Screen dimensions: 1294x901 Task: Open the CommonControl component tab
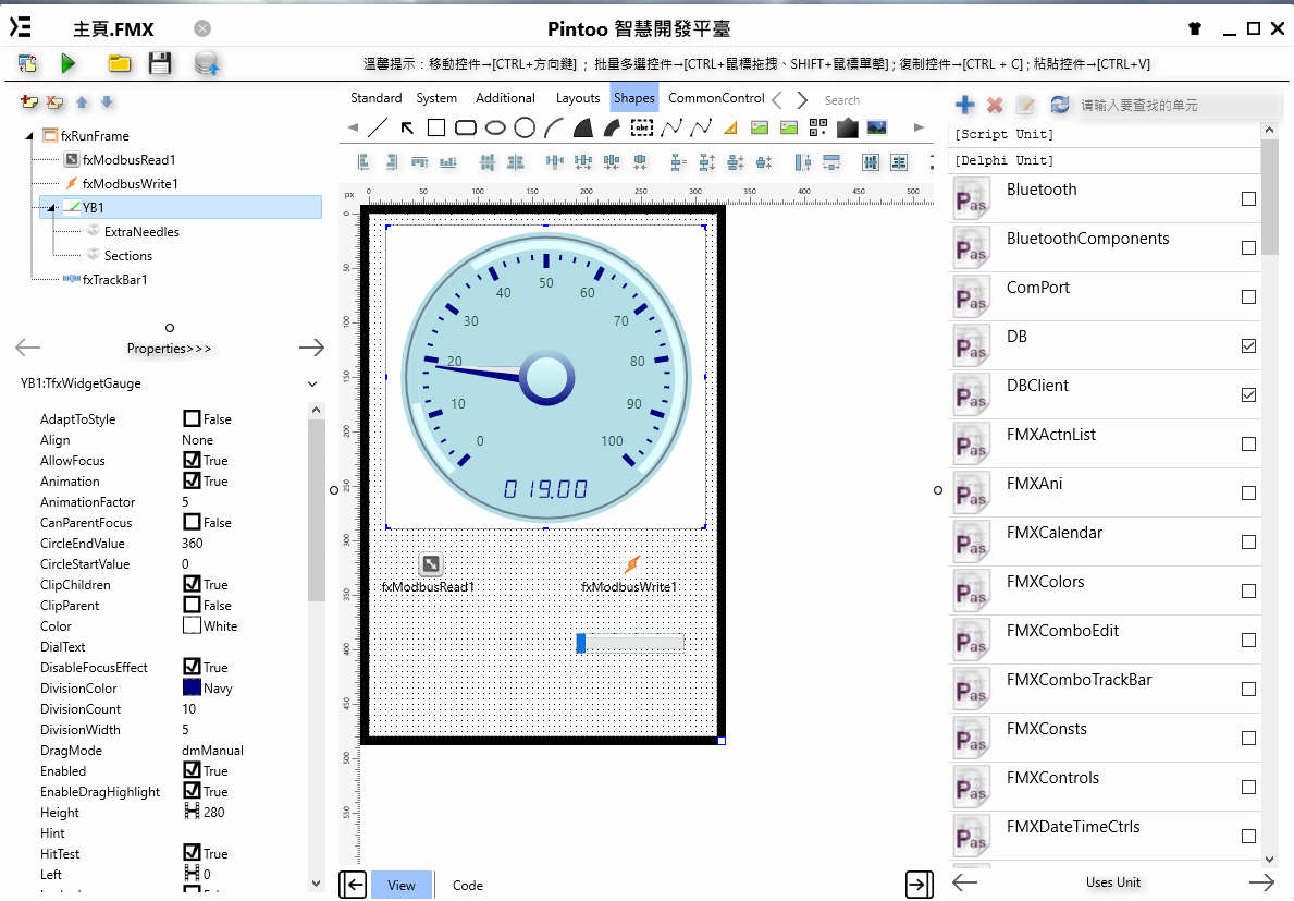tap(716, 98)
